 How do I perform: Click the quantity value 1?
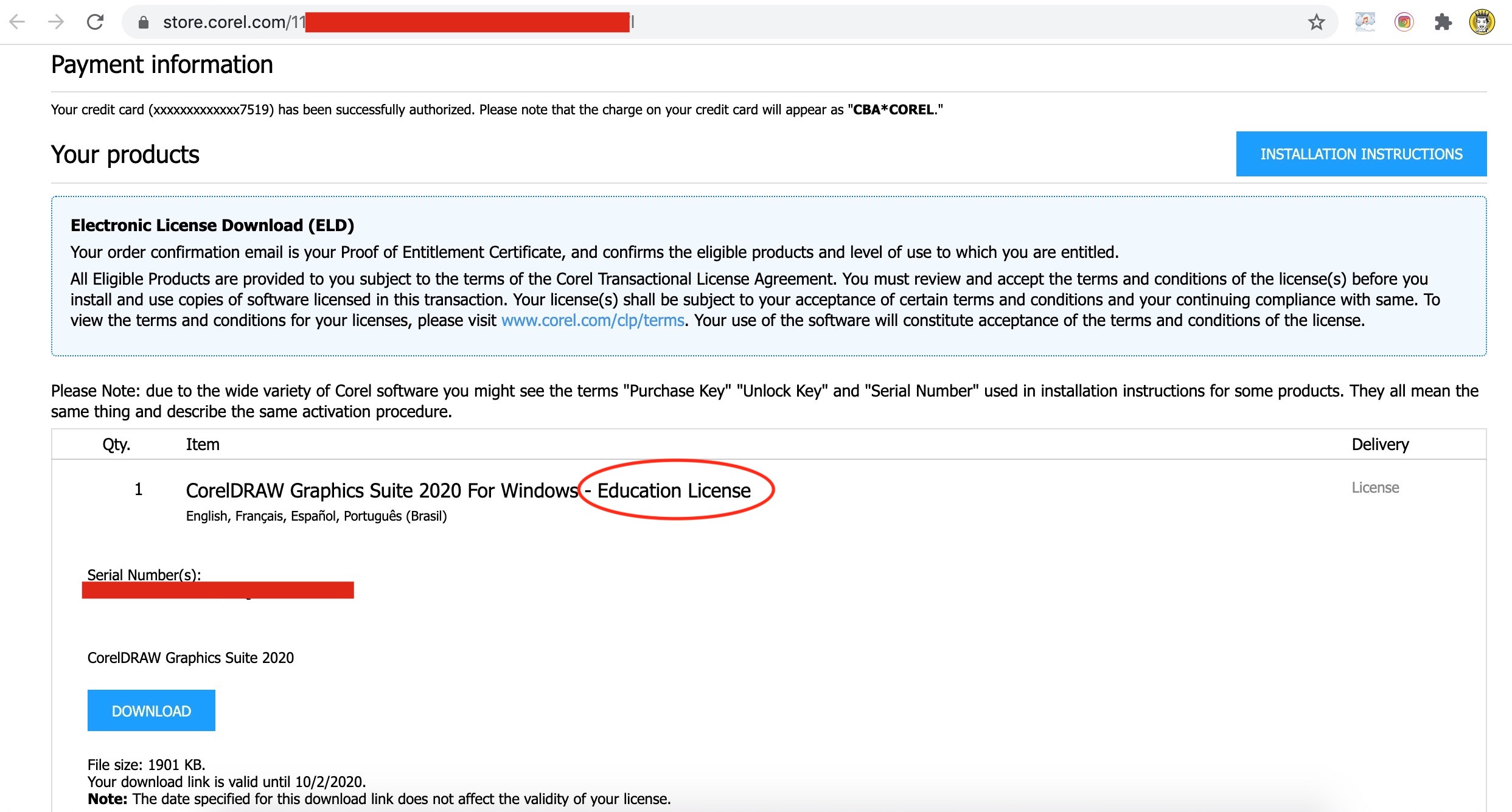(139, 490)
